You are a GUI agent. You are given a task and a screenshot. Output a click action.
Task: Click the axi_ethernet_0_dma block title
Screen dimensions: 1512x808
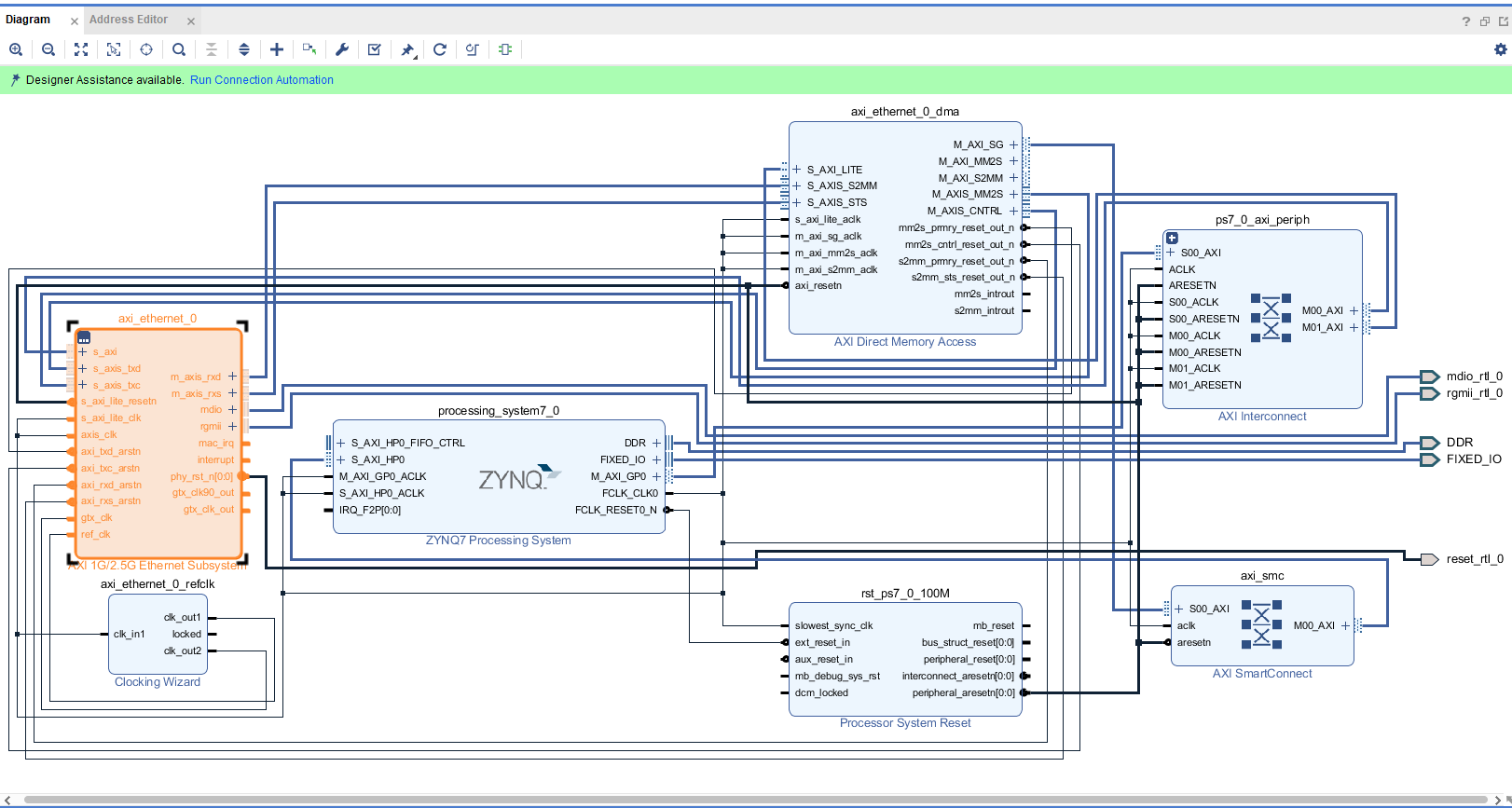pyautogui.click(x=905, y=112)
